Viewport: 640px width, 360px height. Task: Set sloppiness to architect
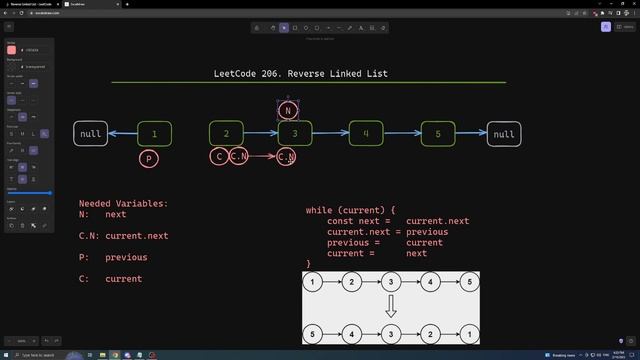point(11,117)
